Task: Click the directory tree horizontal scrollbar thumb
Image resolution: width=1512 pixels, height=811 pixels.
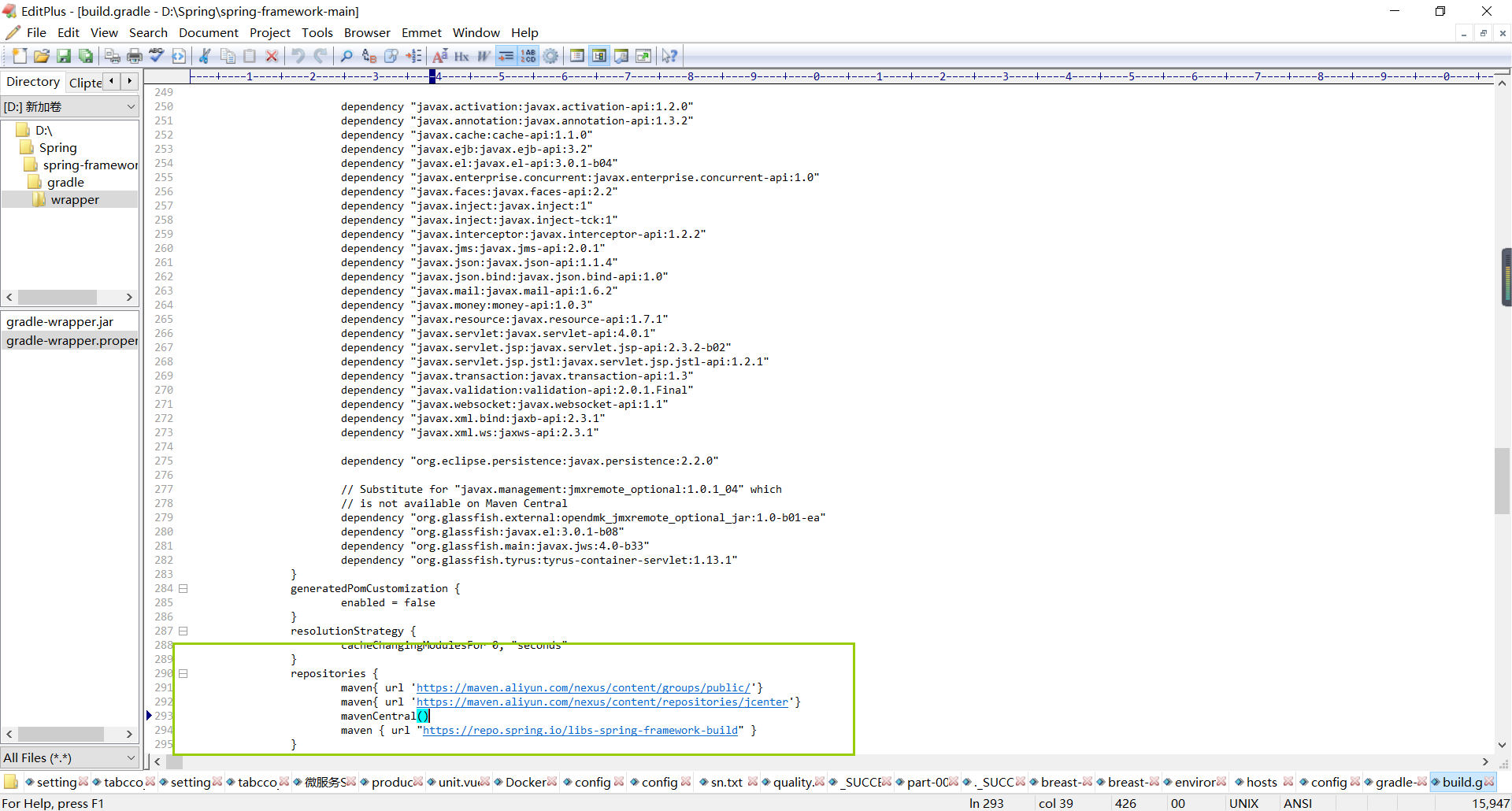Action: [x=57, y=297]
